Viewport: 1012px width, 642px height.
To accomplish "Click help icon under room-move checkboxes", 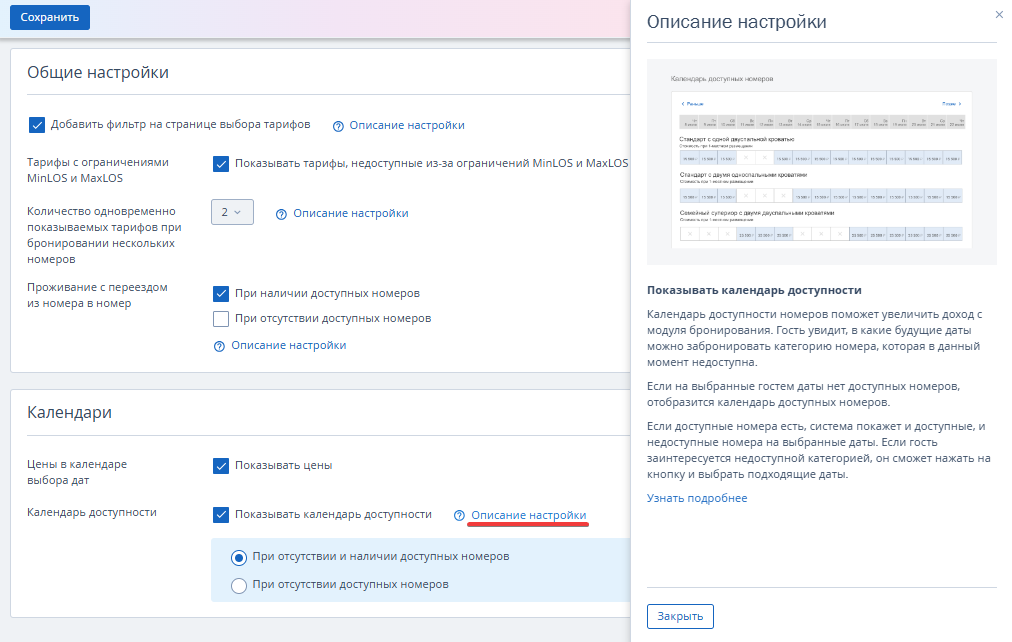I will [x=219, y=346].
